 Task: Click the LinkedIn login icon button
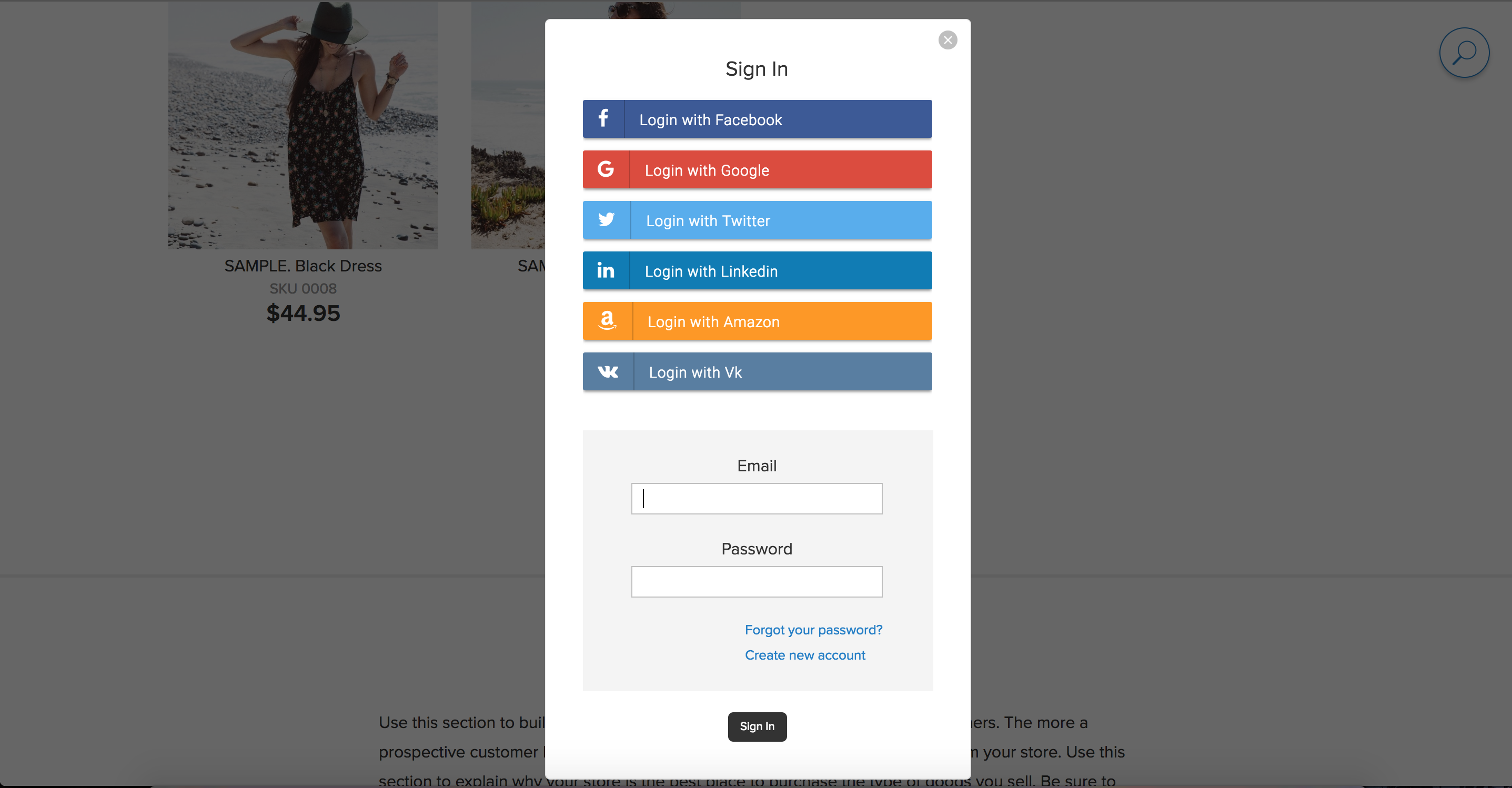click(x=606, y=270)
